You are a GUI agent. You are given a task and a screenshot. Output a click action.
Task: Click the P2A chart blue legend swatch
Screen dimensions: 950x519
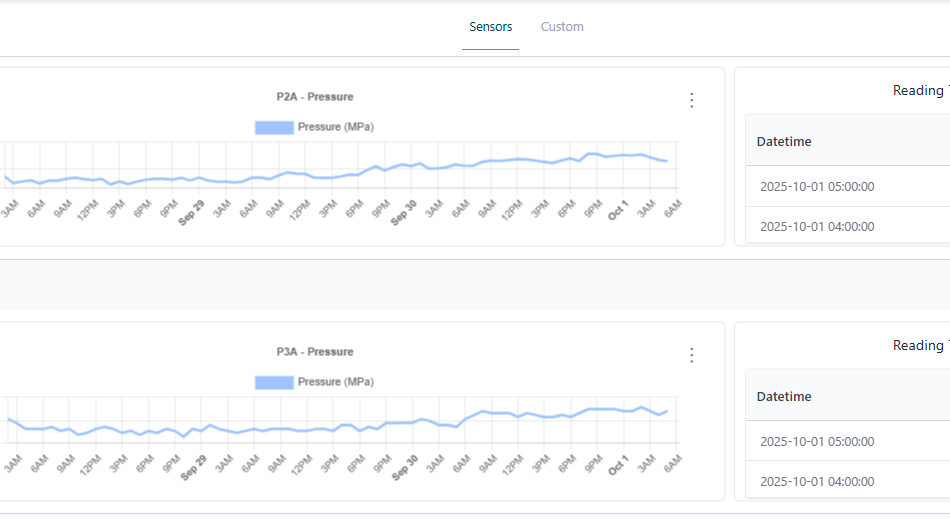274,127
